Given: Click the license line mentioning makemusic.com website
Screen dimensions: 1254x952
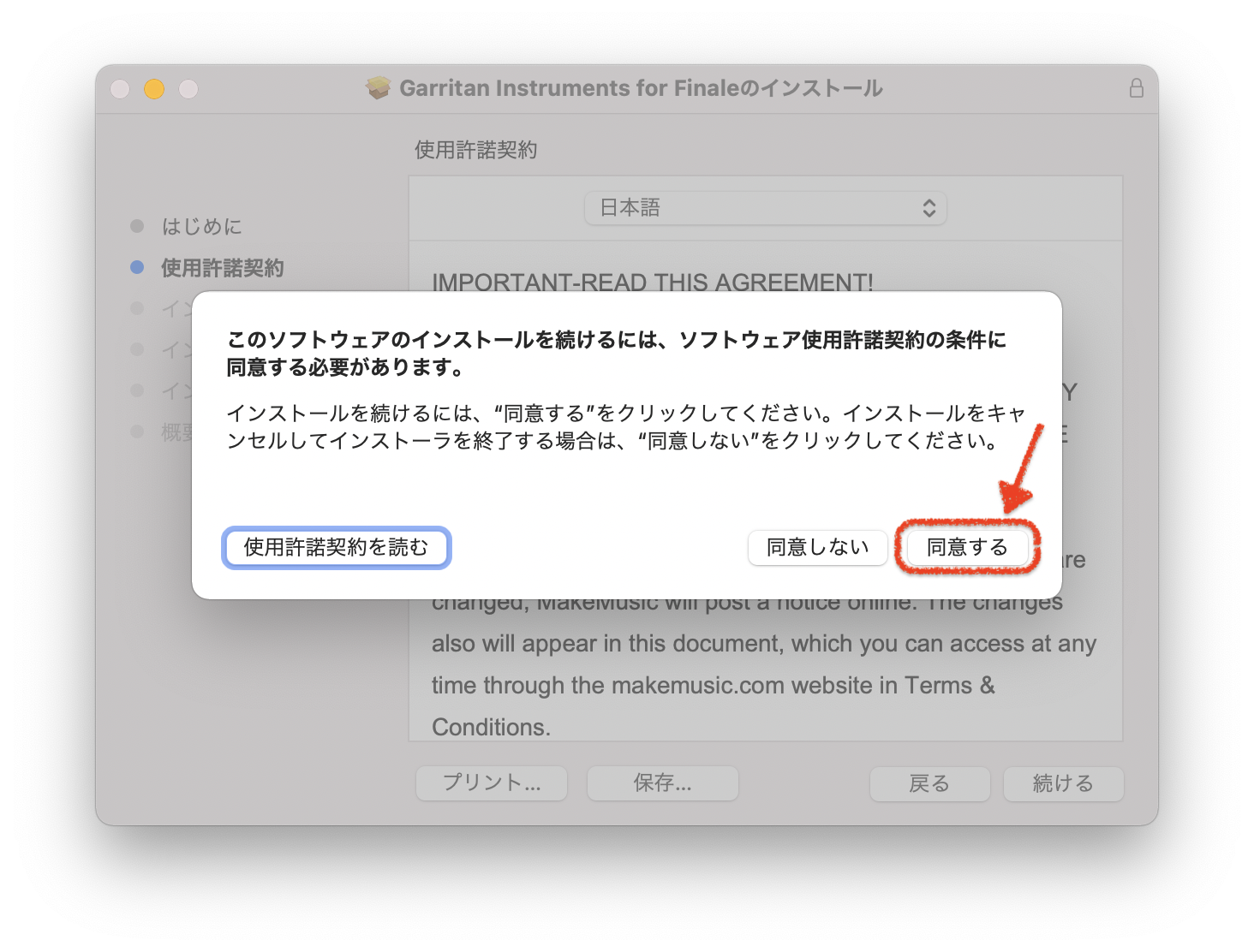Looking at the screenshot, I should tap(714, 686).
